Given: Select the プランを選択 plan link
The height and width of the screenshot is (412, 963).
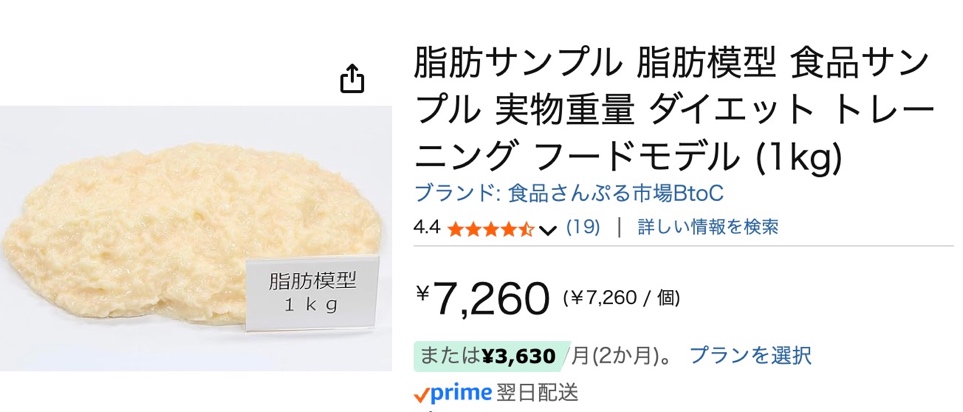Looking at the screenshot, I should tap(750, 355).
